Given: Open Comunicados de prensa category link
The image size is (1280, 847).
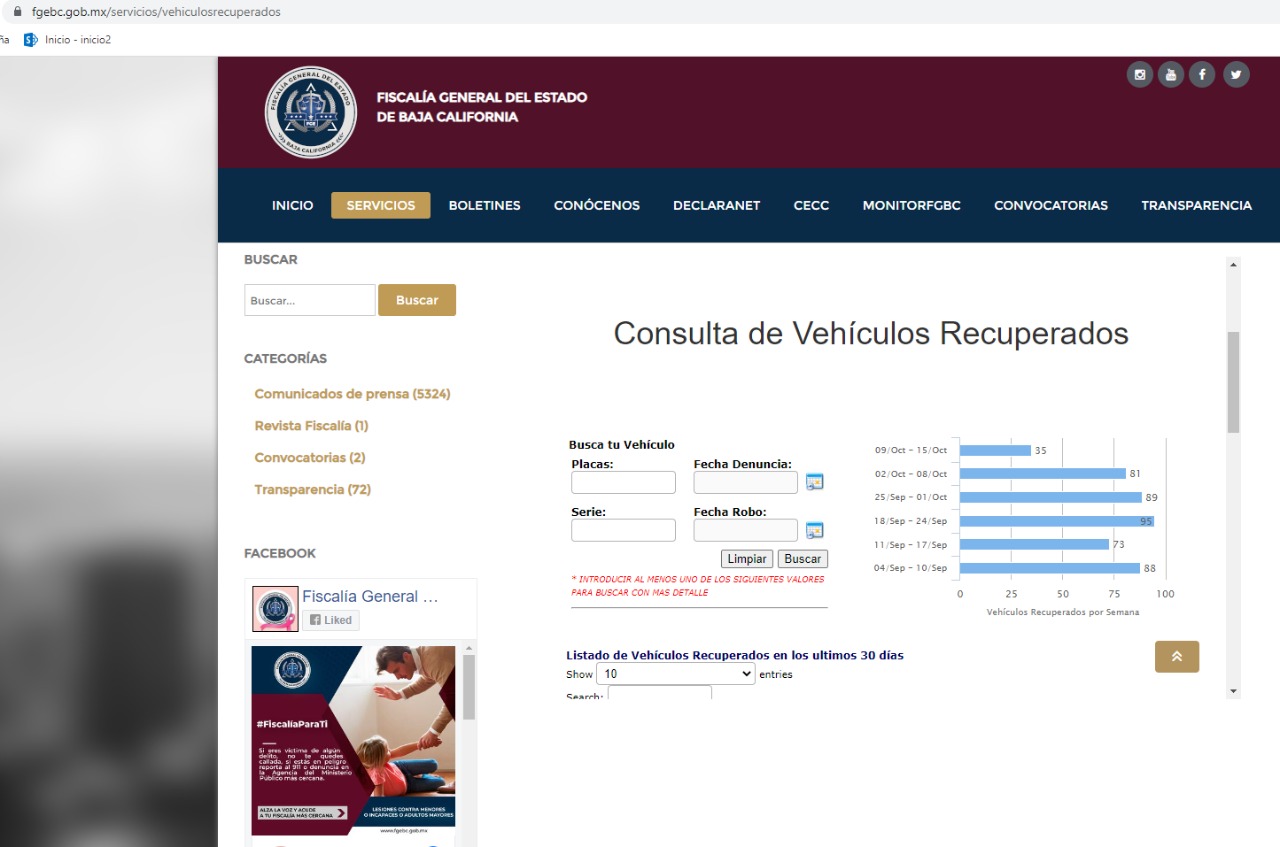Looking at the screenshot, I should point(352,394).
